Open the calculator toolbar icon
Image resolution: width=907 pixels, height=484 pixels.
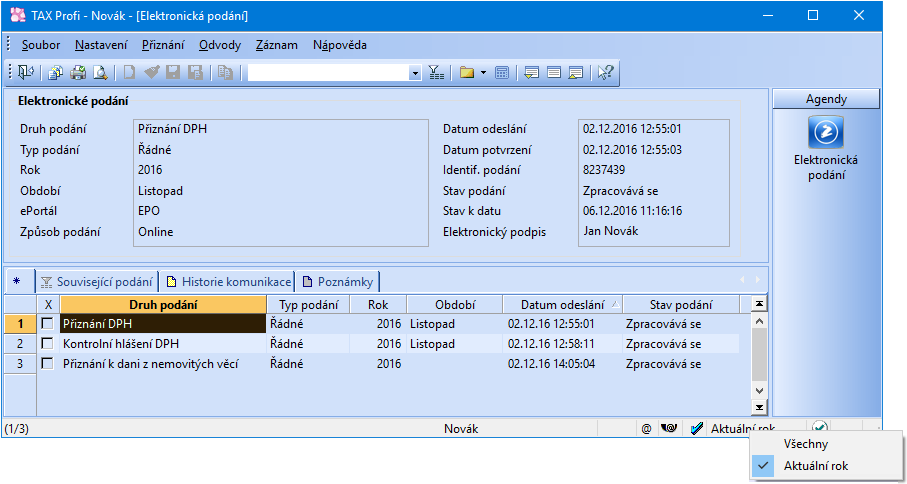pos(502,72)
